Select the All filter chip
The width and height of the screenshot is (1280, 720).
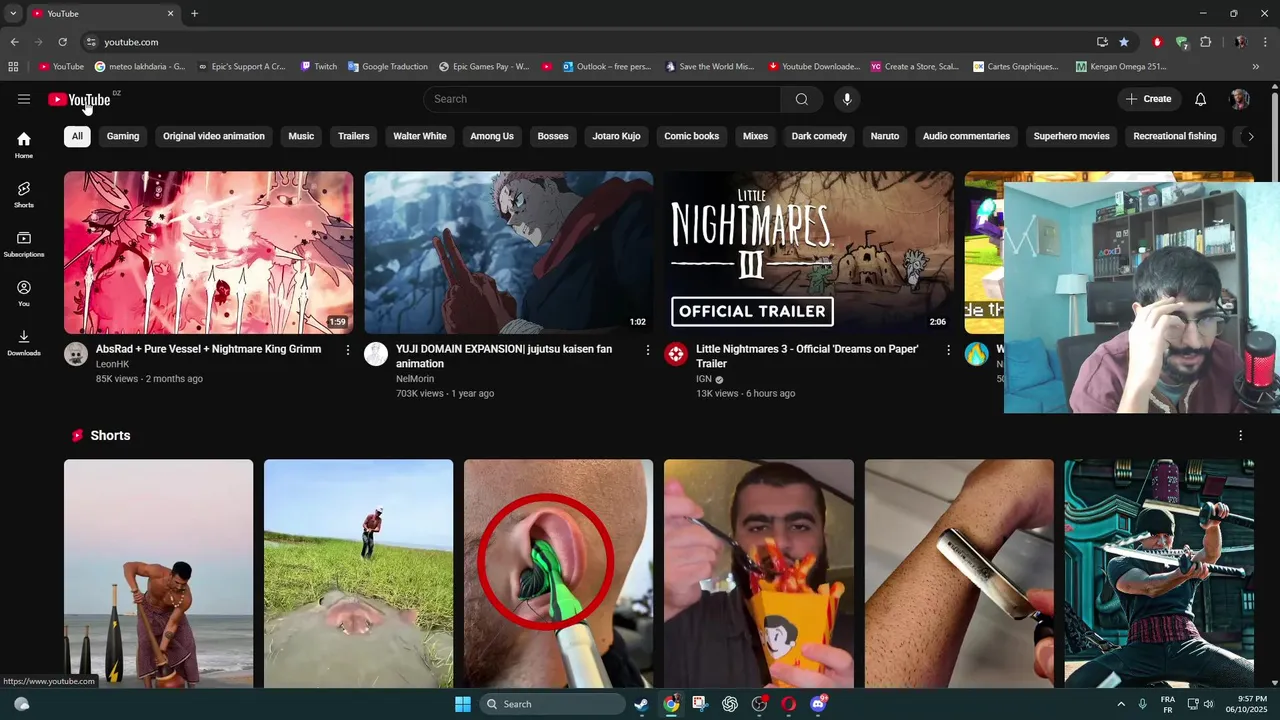tap(77, 136)
